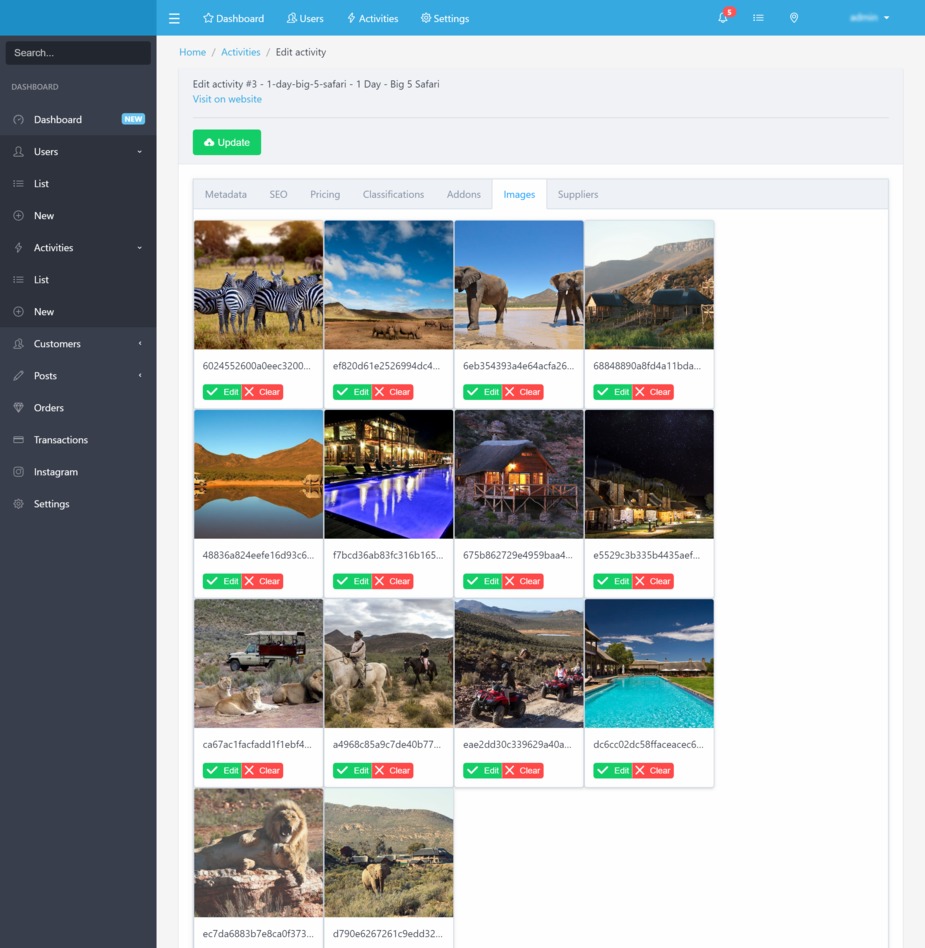The height and width of the screenshot is (948, 925).
Task: Collapse the Users sidebar section
Action: [x=46, y=152]
